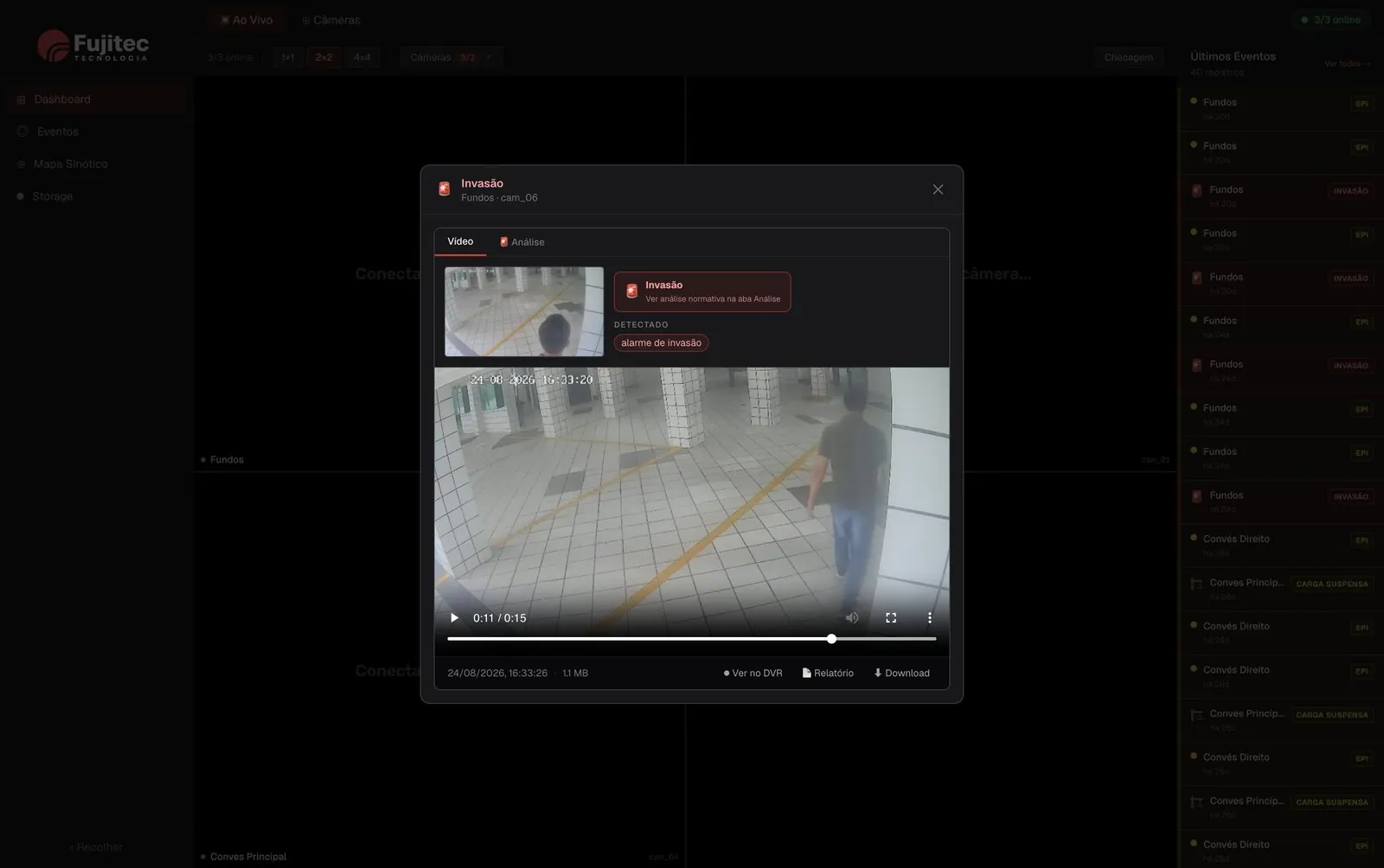Click the Mapa Sinótico sidebar icon

21,164
